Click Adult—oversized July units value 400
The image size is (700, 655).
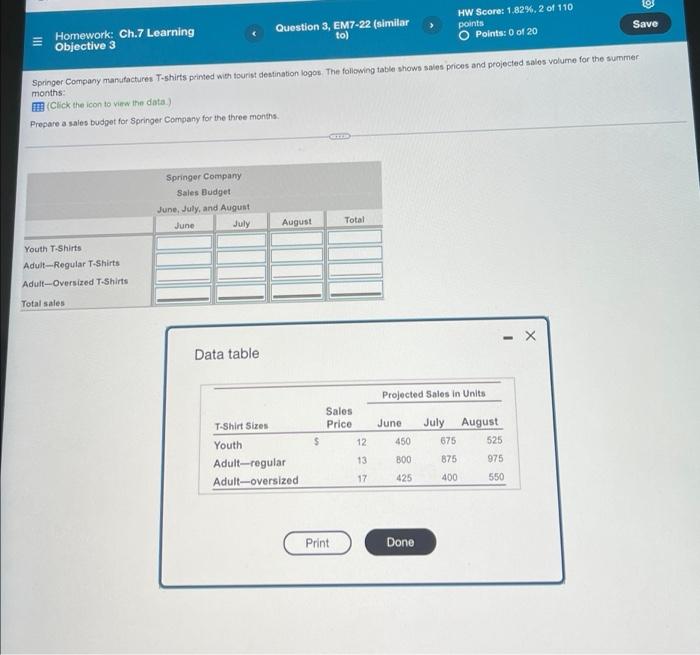coord(450,477)
